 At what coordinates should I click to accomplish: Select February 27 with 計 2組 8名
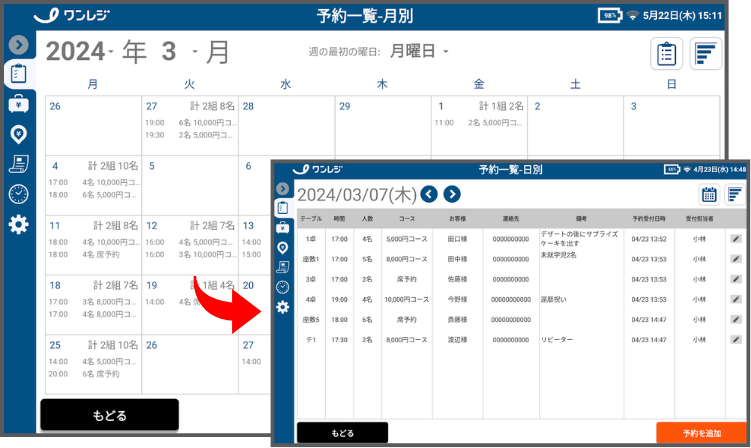click(190, 126)
